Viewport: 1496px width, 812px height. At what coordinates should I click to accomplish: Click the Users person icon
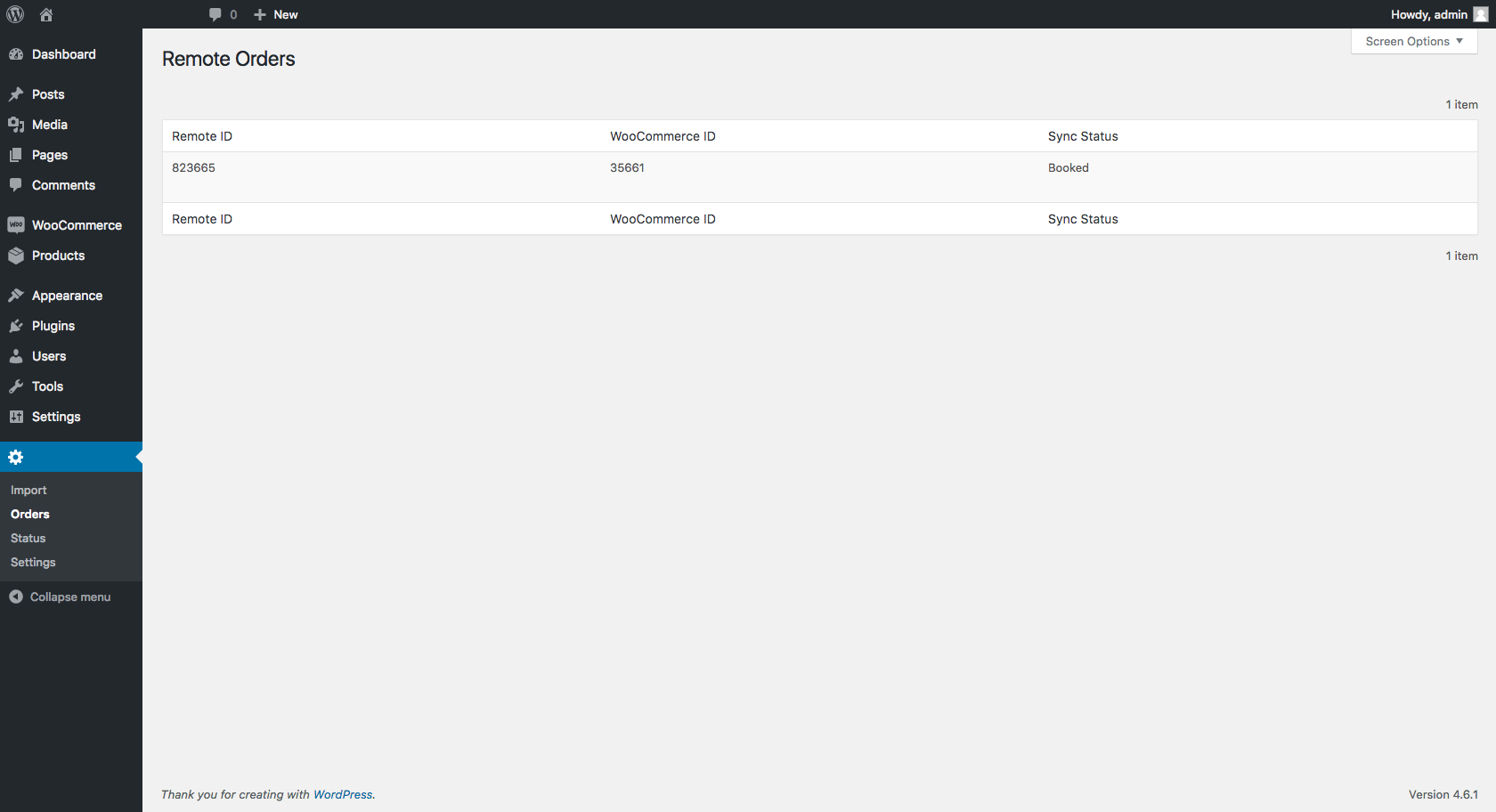click(16, 356)
